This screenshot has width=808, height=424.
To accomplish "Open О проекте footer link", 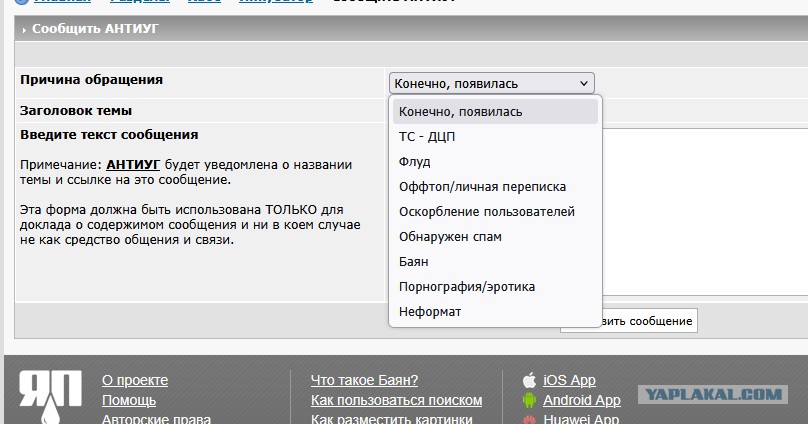I will click(135, 380).
